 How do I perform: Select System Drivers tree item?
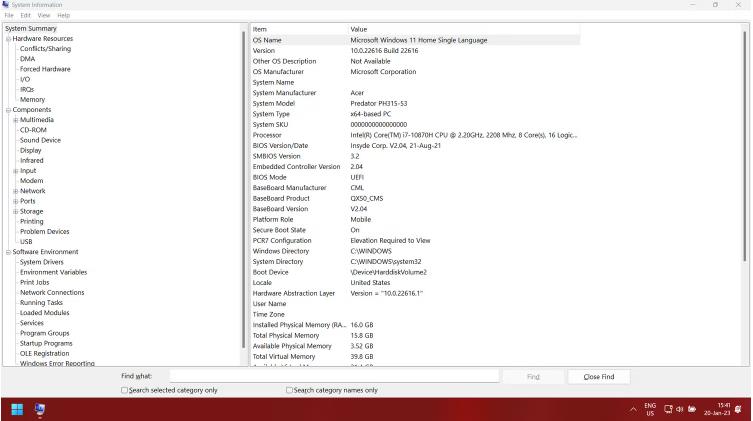click(41, 262)
